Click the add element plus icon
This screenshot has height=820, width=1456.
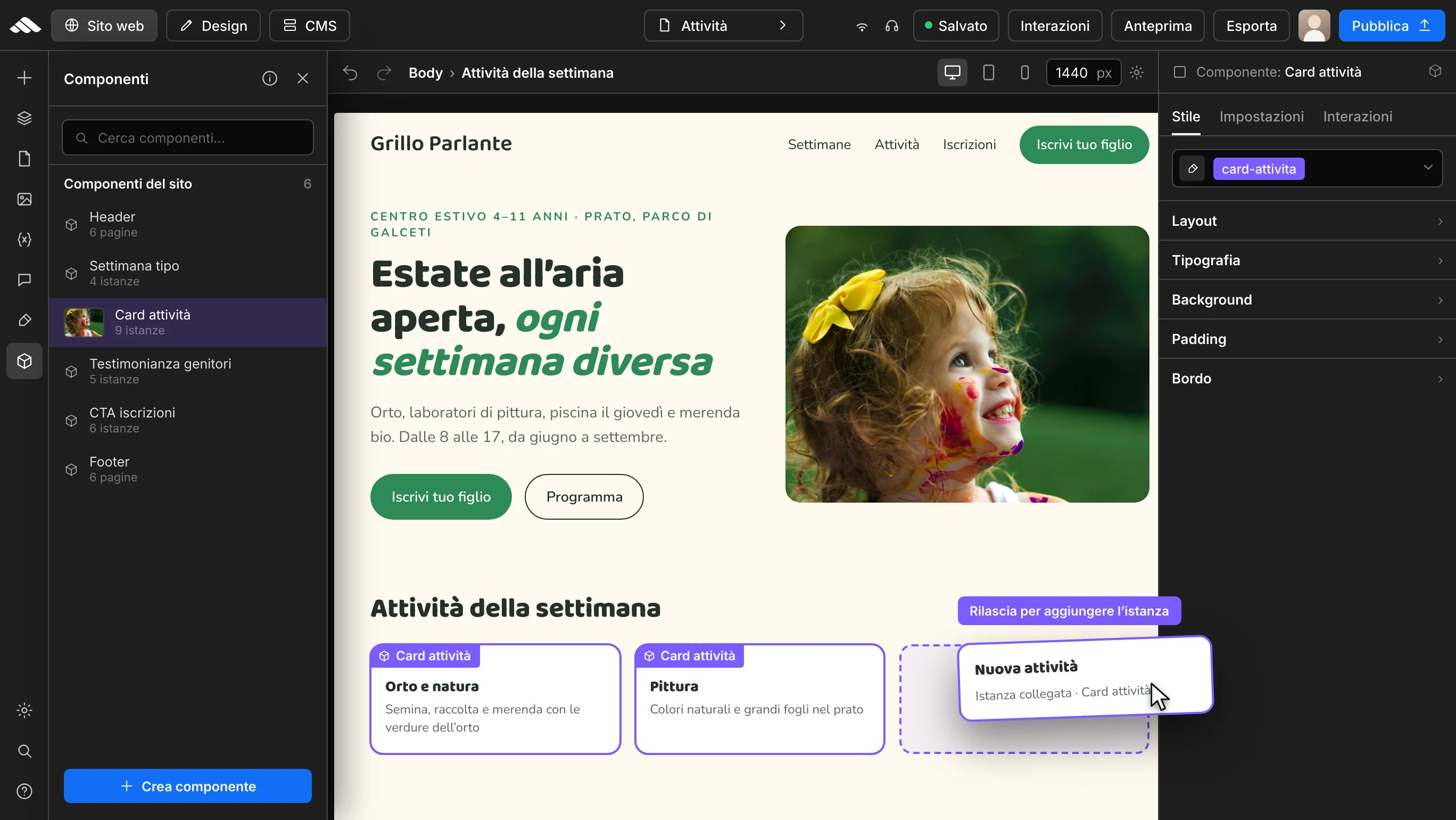pos(24,78)
